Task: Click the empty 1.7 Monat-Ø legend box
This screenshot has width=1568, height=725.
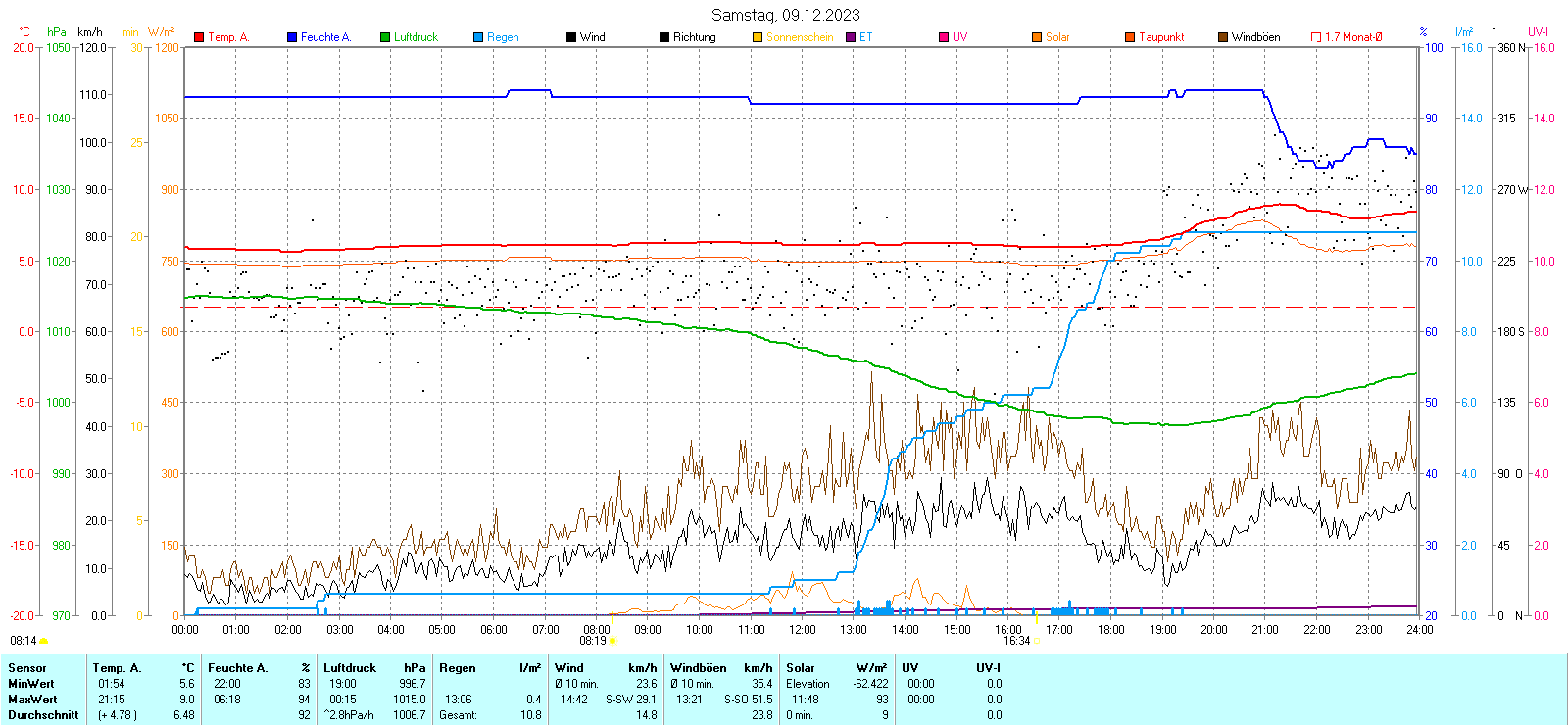Action: (1316, 37)
